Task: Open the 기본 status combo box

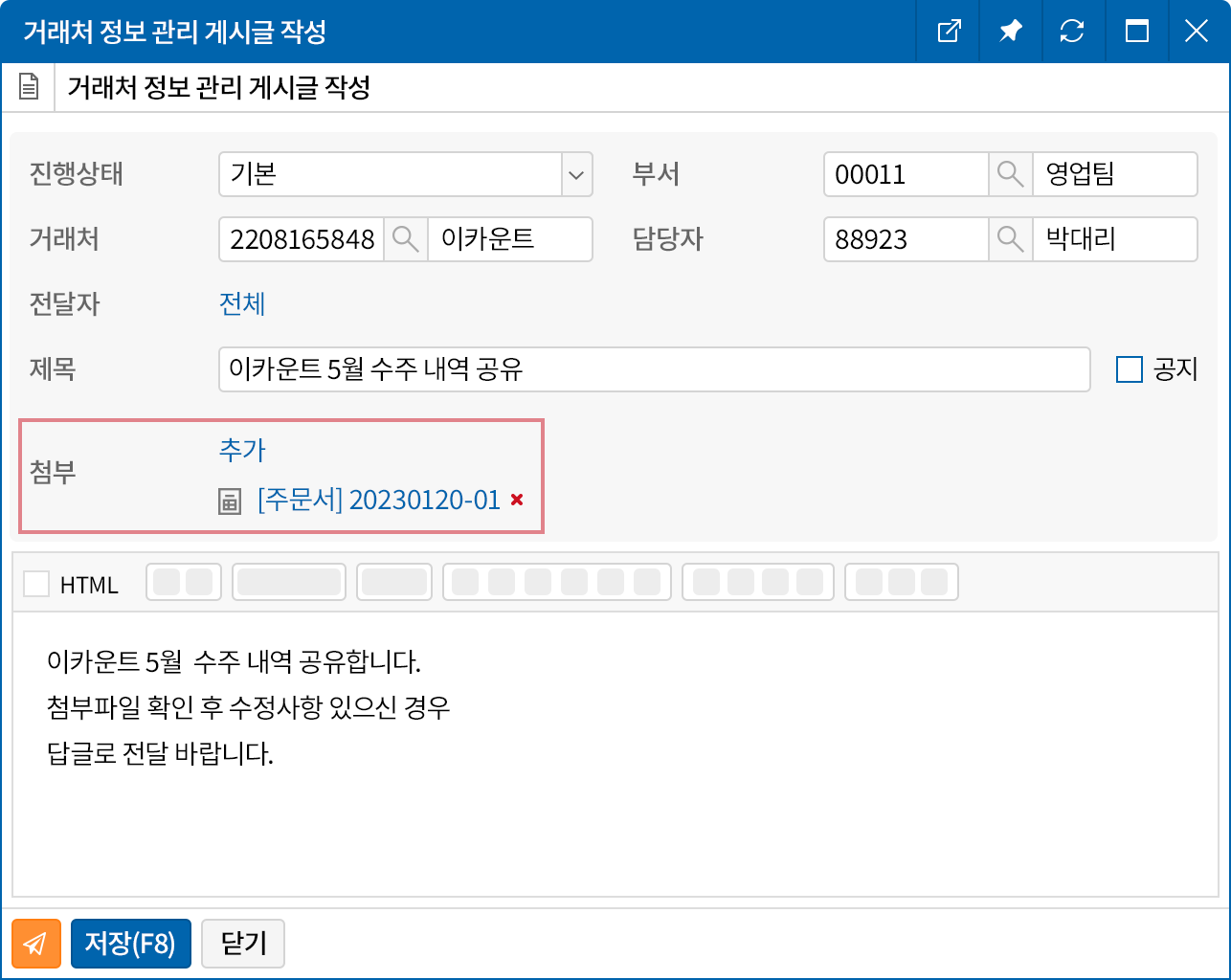Action: click(x=391, y=174)
